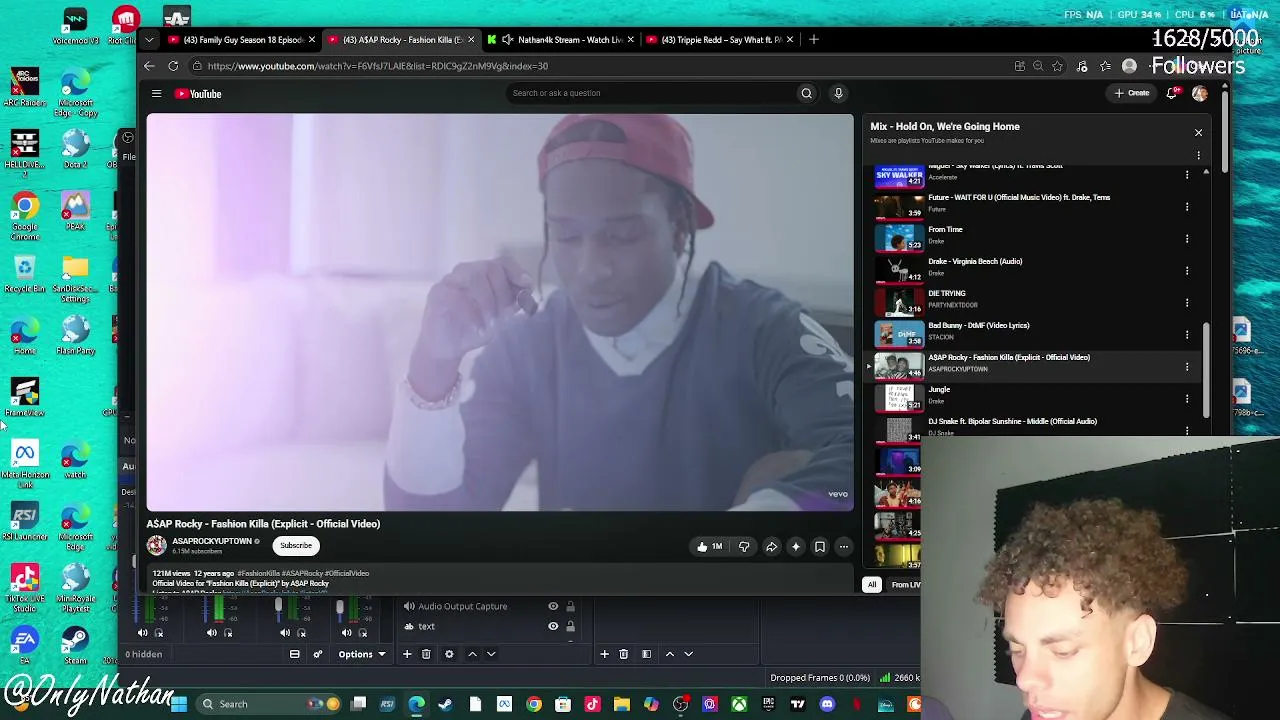Adjust the third OBS mixer volume fader

[279, 606]
